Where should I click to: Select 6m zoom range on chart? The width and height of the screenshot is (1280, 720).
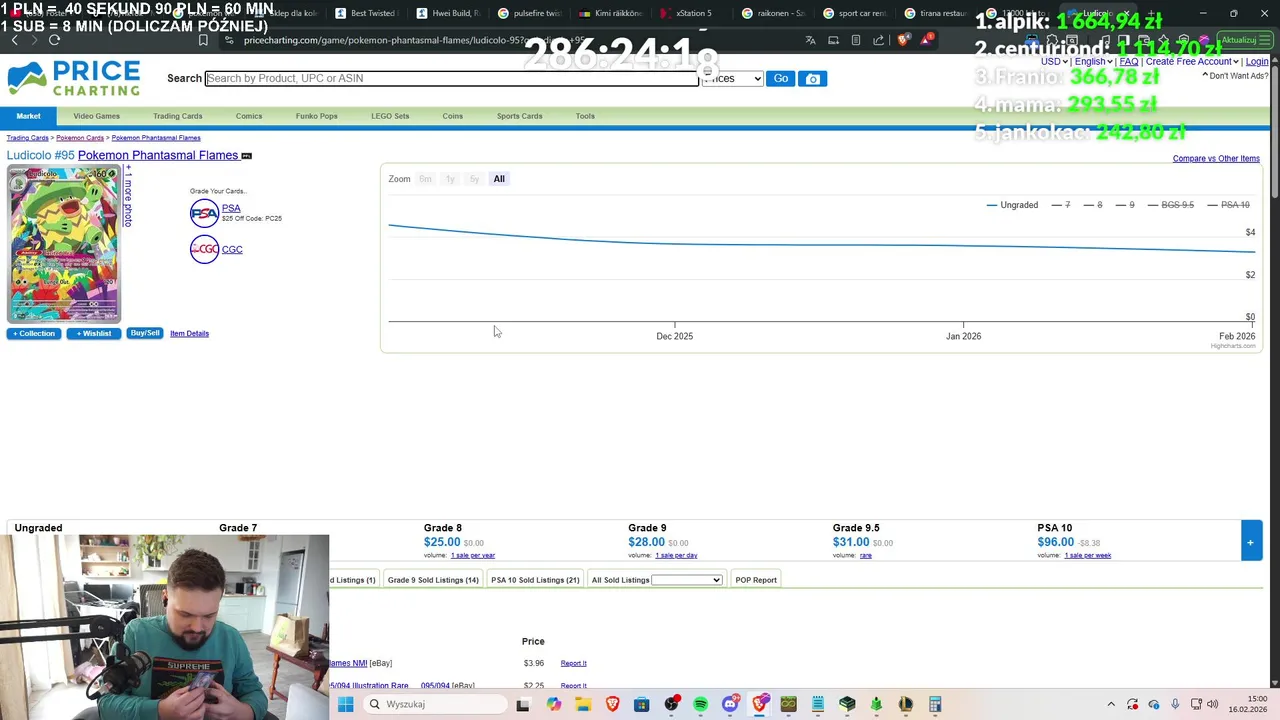[425, 179]
